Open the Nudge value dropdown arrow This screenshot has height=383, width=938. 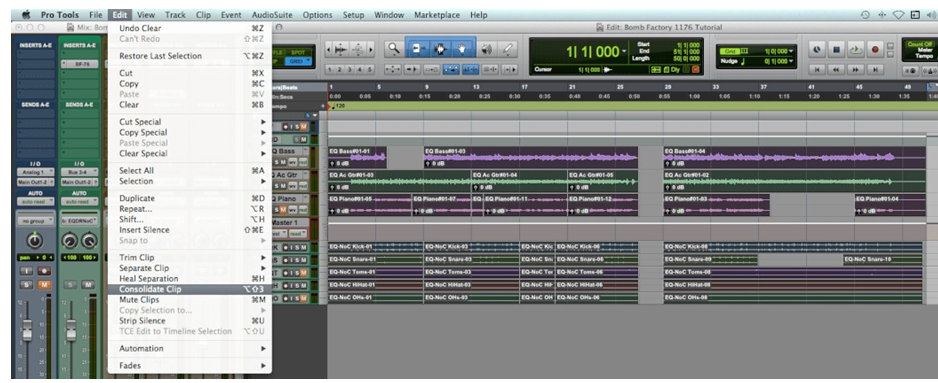coord(791,61)
